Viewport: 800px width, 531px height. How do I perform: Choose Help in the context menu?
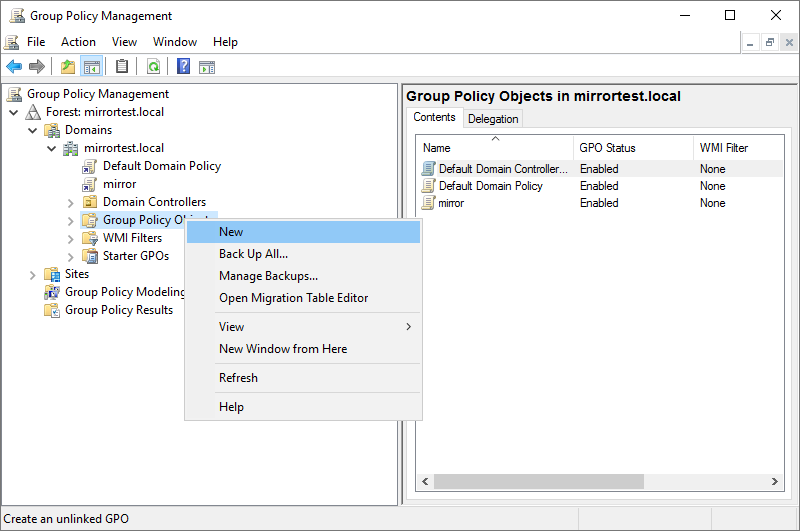[303, 407]
